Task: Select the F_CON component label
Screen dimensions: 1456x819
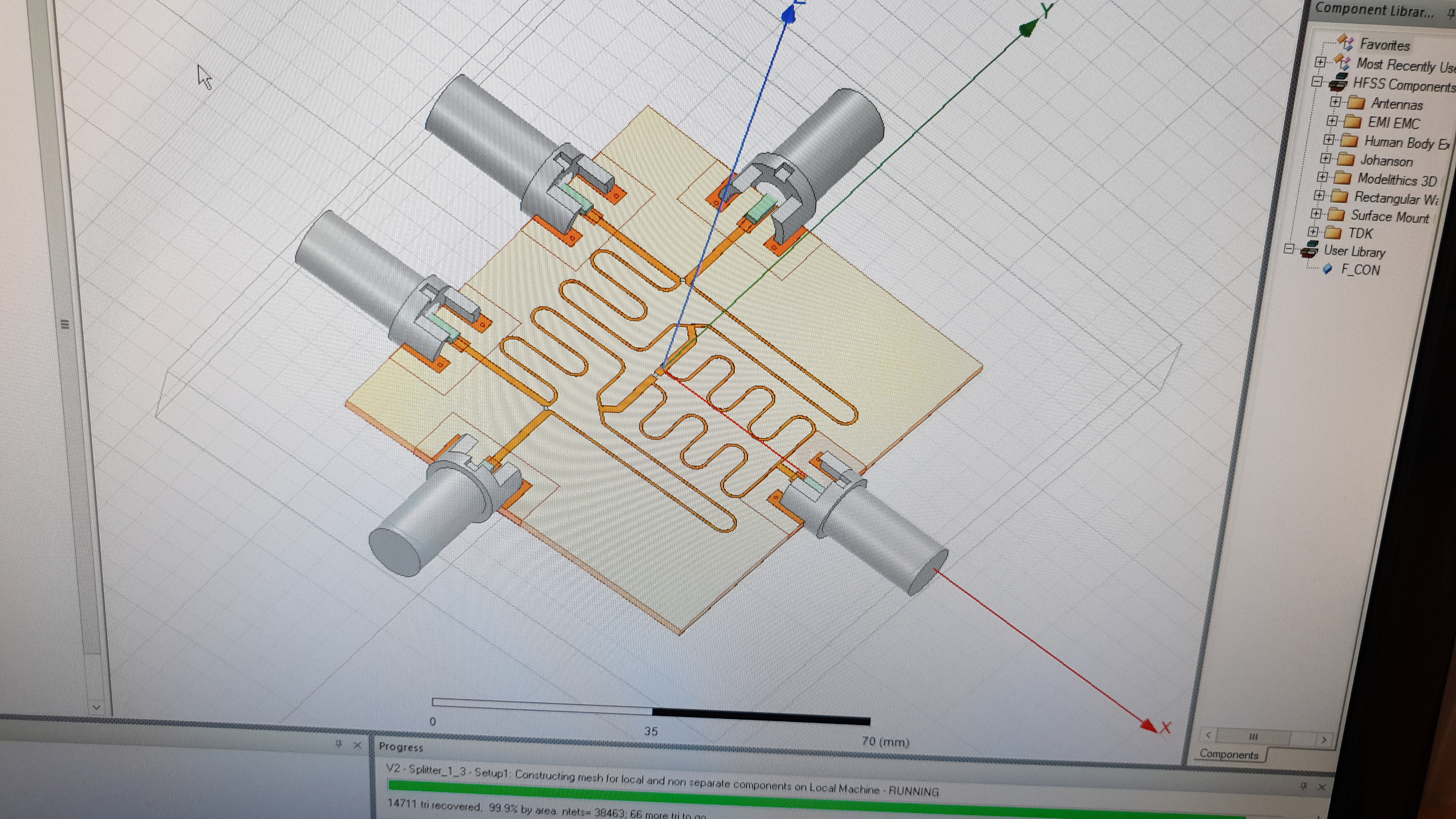Action: (x=1360, y=270)
